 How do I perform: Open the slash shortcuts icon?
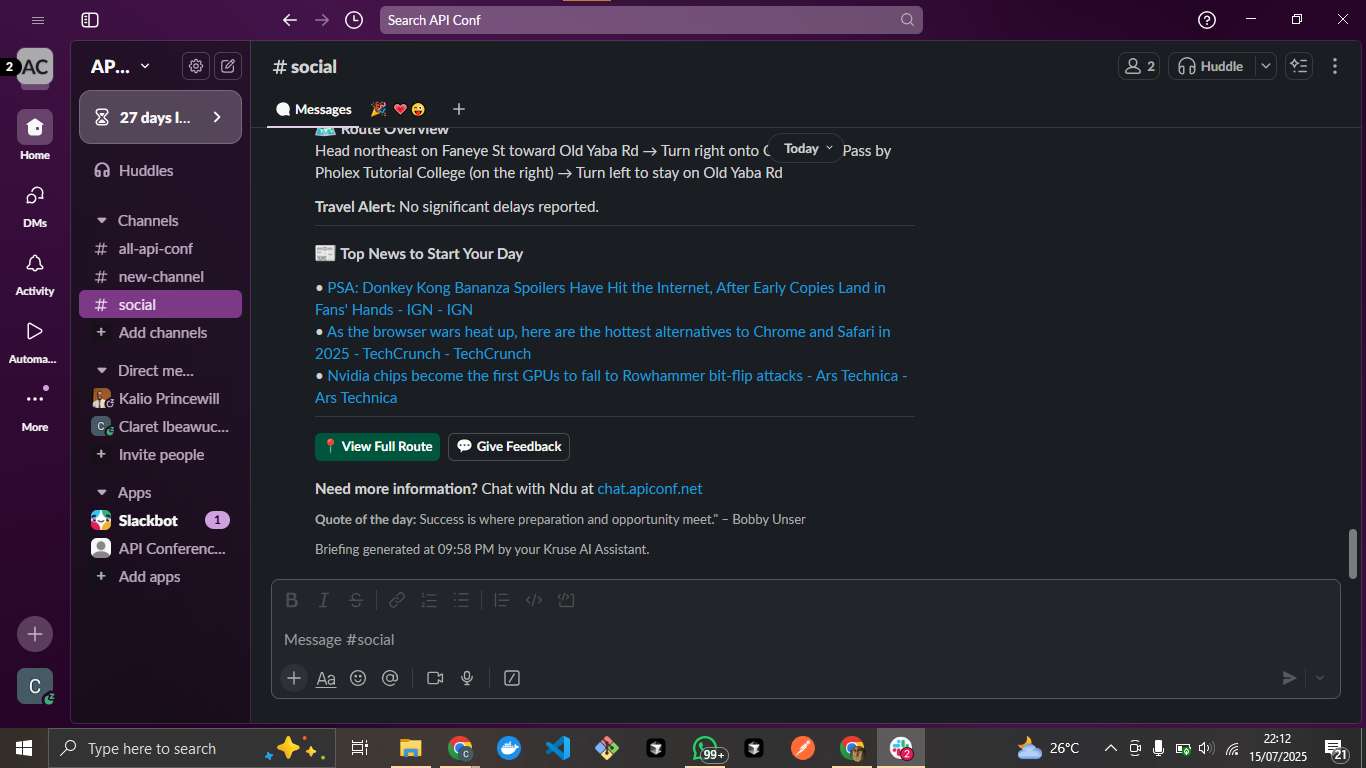pyautogui.click(x=512, y=678)
